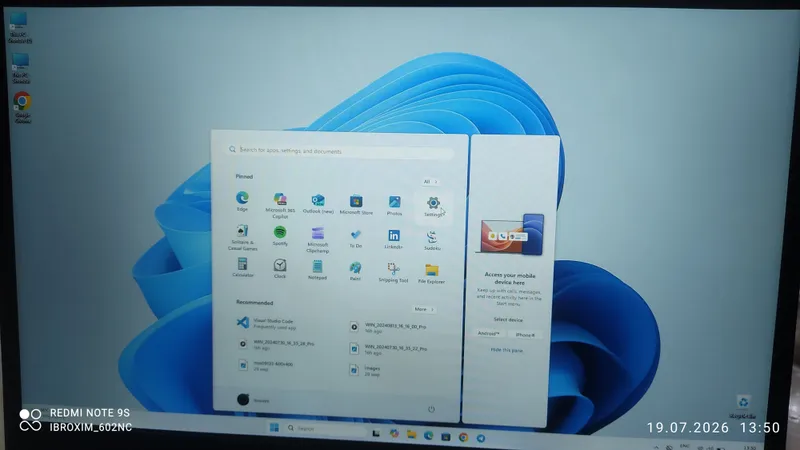This screenshot has height=450, width=800.
Task: Switch input language ENG in tray
Action: pyautogui.click(x=685, y=446)
